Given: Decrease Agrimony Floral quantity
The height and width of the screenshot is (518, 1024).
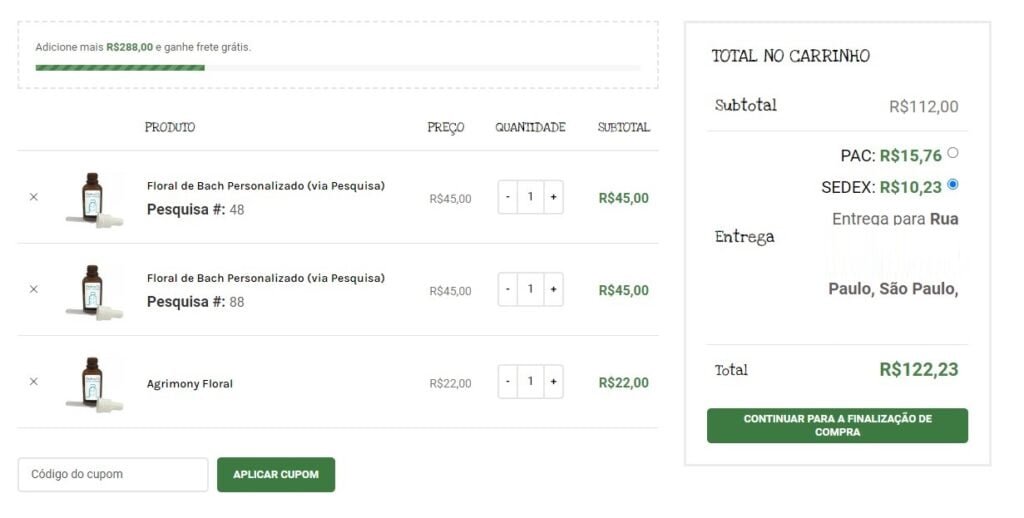Looking at the screenshot, I should point(508,381).
